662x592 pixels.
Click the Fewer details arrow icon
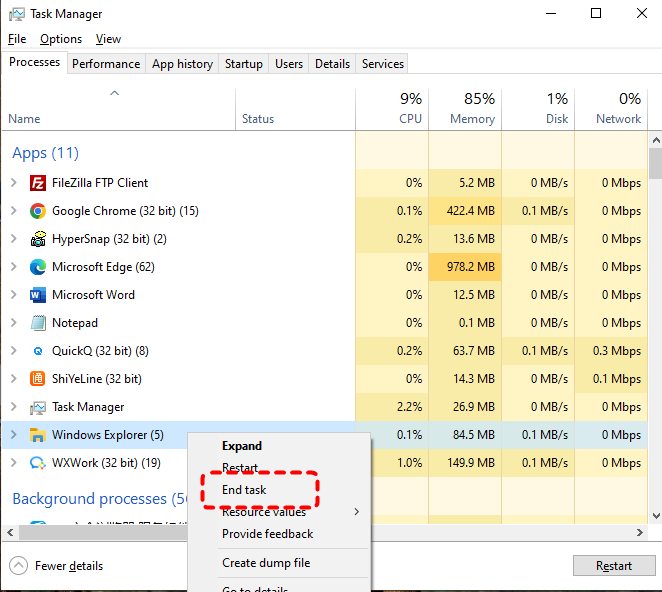click(x=19, y=565)
